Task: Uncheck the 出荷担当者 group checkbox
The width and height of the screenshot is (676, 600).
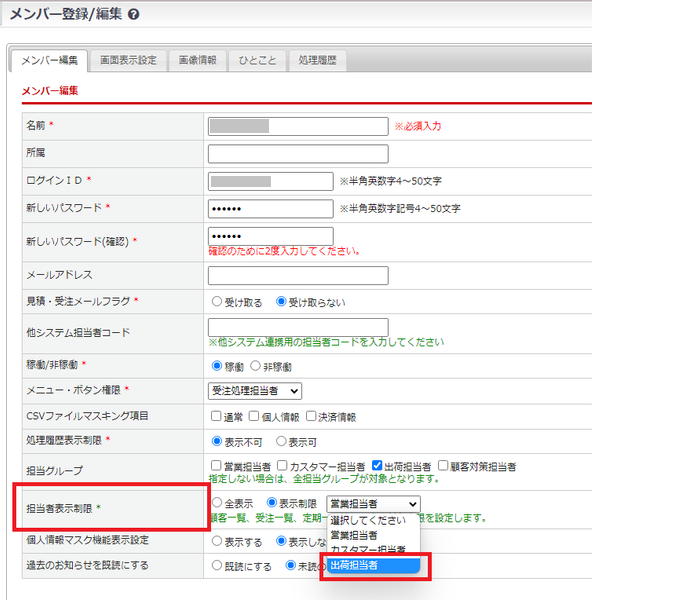Action: pos(377,466)
